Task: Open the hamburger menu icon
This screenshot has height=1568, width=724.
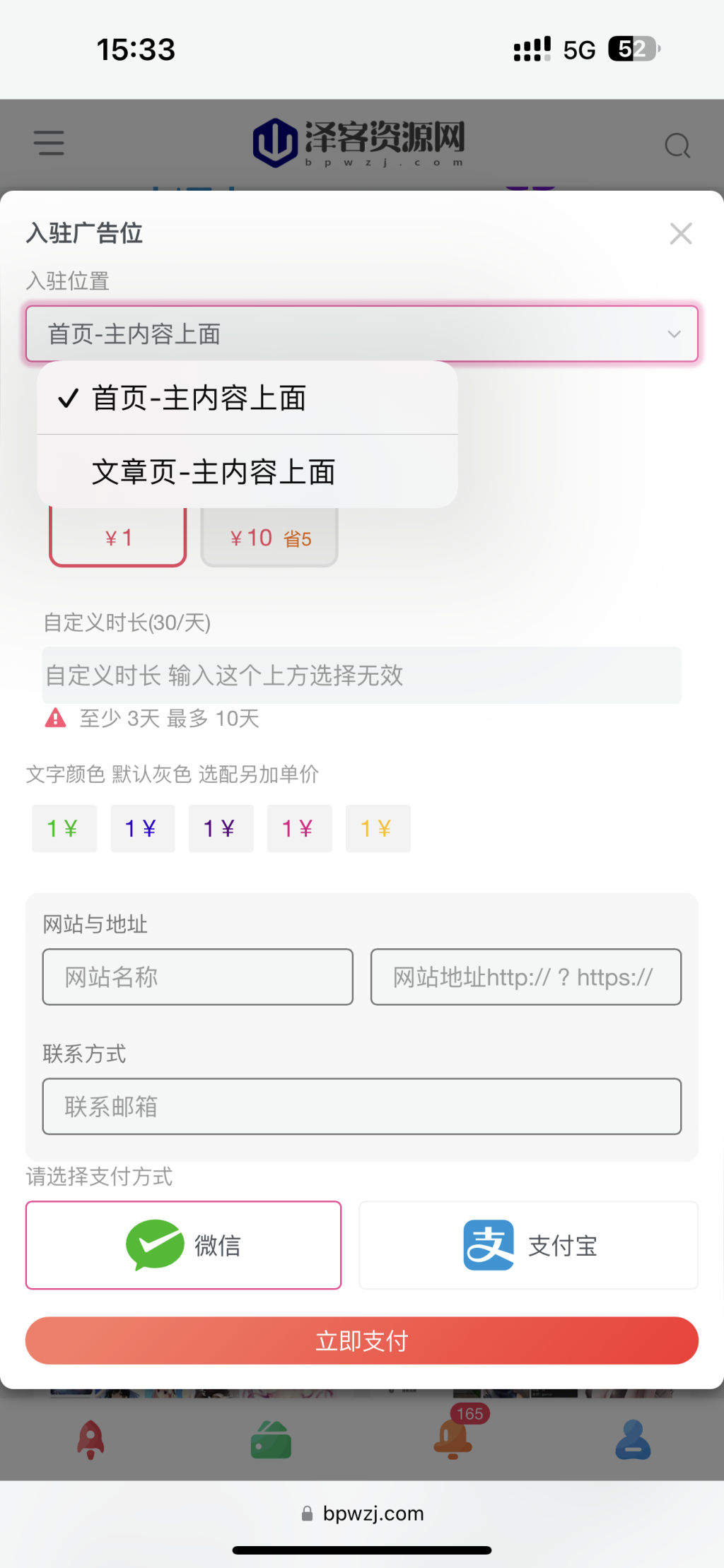Action: click(49, 143)
